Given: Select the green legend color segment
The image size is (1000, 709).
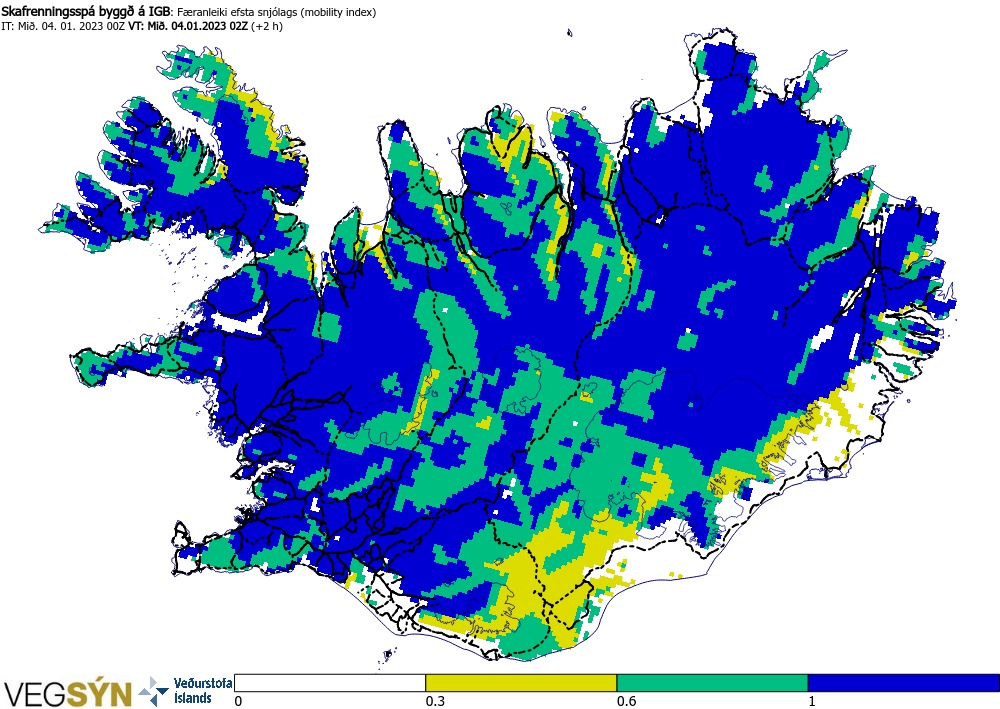Looking at the screenshot, I should 712,683.
